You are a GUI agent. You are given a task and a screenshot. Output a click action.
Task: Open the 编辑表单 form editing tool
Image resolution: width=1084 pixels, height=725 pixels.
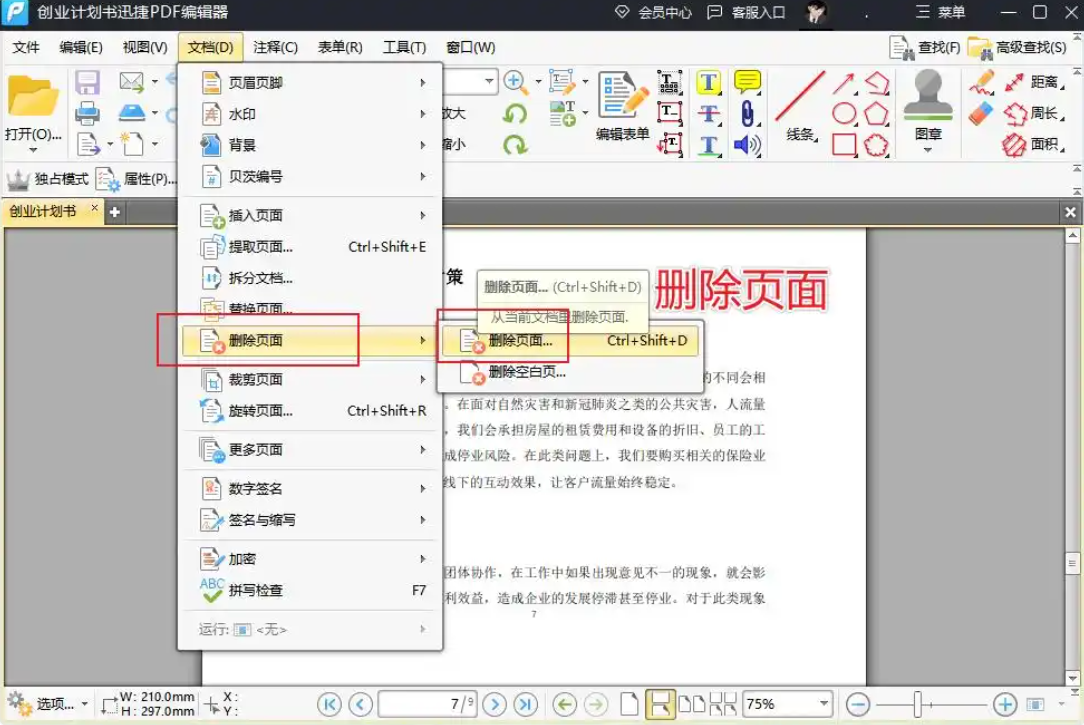[620, 100]
